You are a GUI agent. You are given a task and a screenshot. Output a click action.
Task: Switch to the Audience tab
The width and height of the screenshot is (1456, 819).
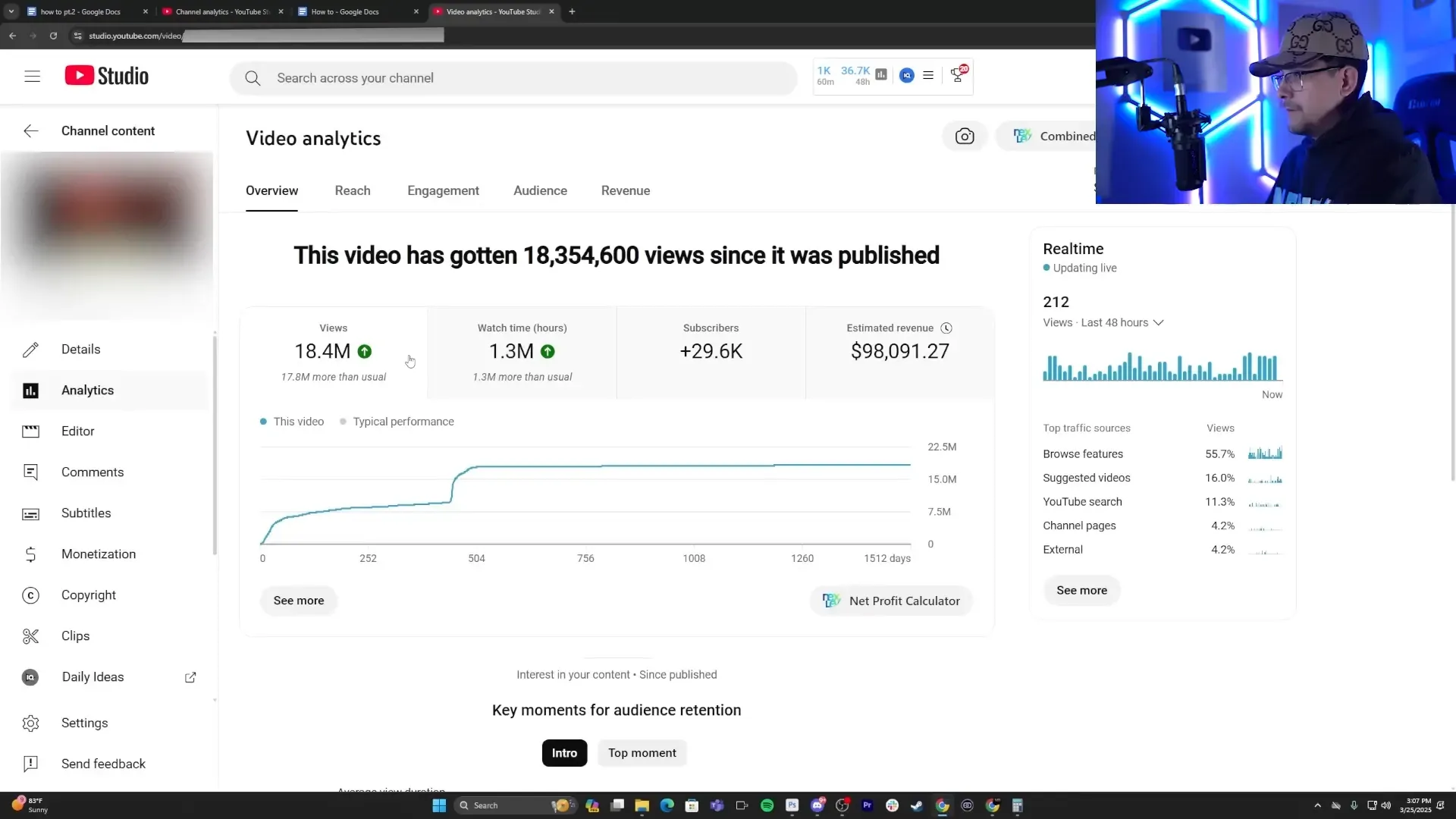[x=540, y=191]
